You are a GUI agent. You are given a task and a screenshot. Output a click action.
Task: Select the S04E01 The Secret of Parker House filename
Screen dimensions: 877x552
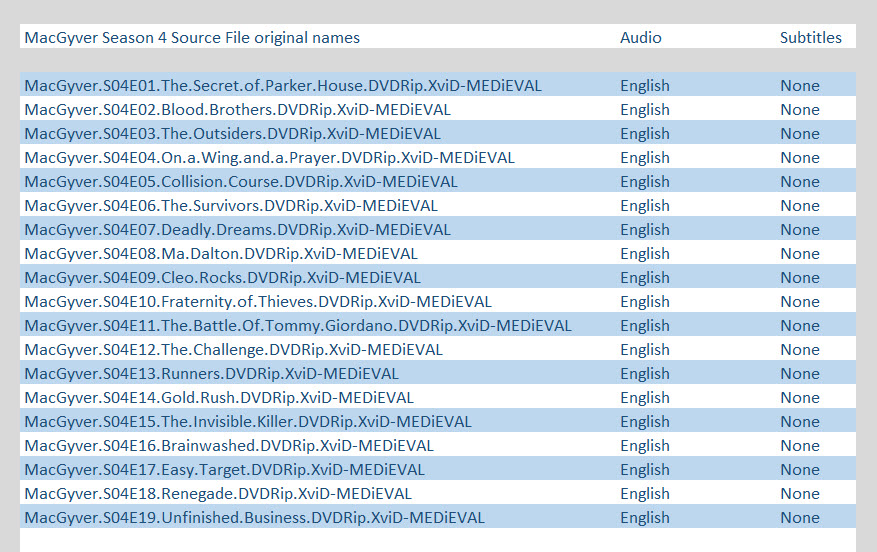(x=283, y=86)
